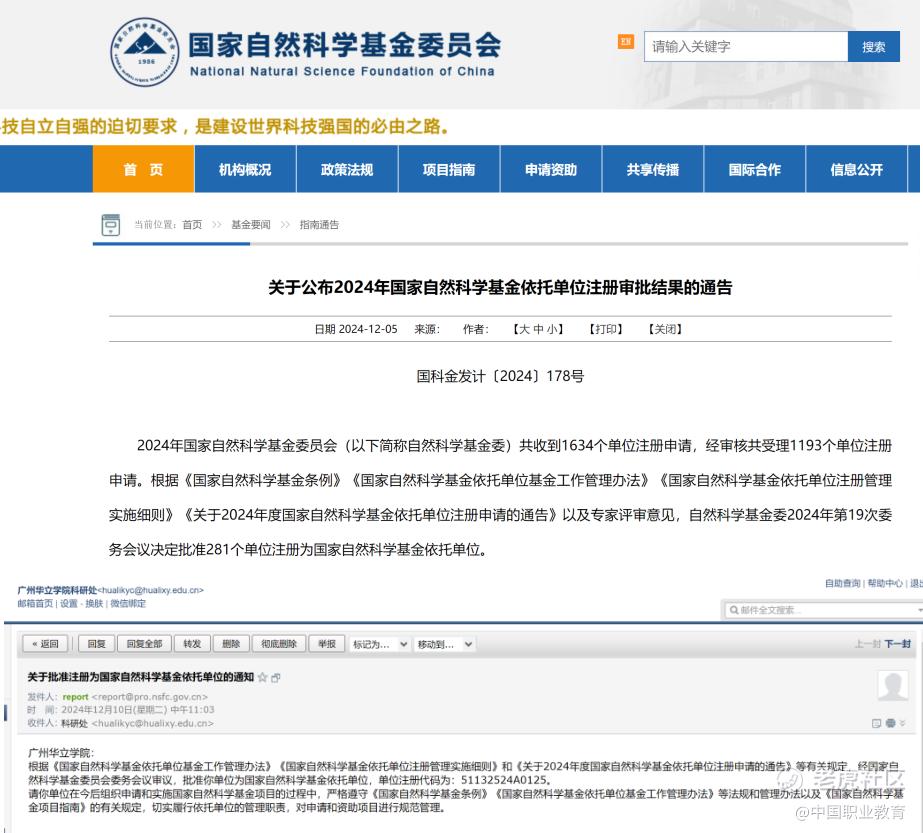
Task: Open the 信息公开 menu
Action: pos(856,170)
